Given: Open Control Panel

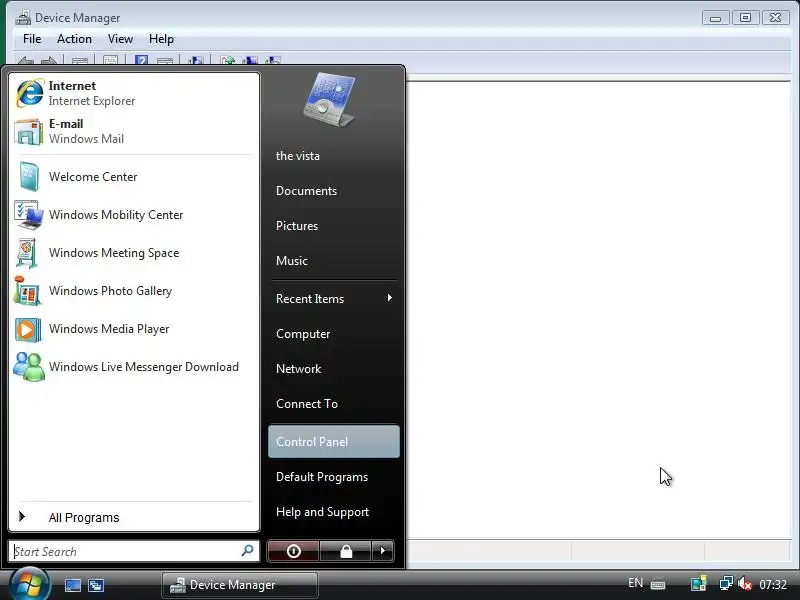Looking at the screenshot, I should [334, 441].
